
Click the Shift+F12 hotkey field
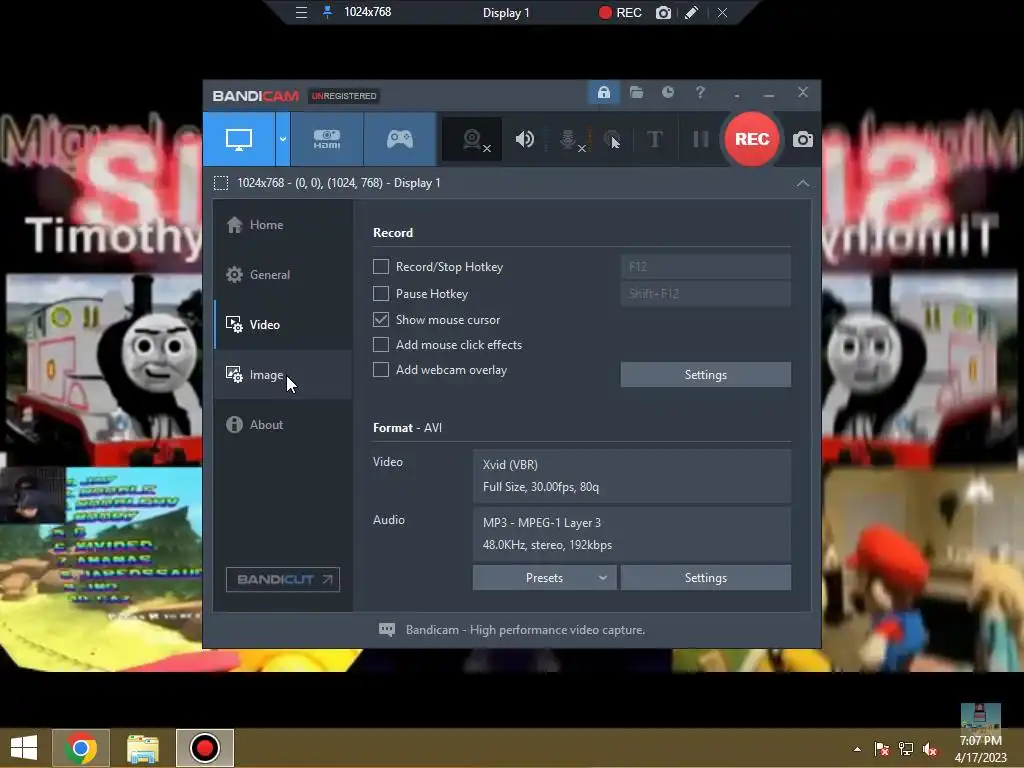pyautogui.click(x=705, y=293)
